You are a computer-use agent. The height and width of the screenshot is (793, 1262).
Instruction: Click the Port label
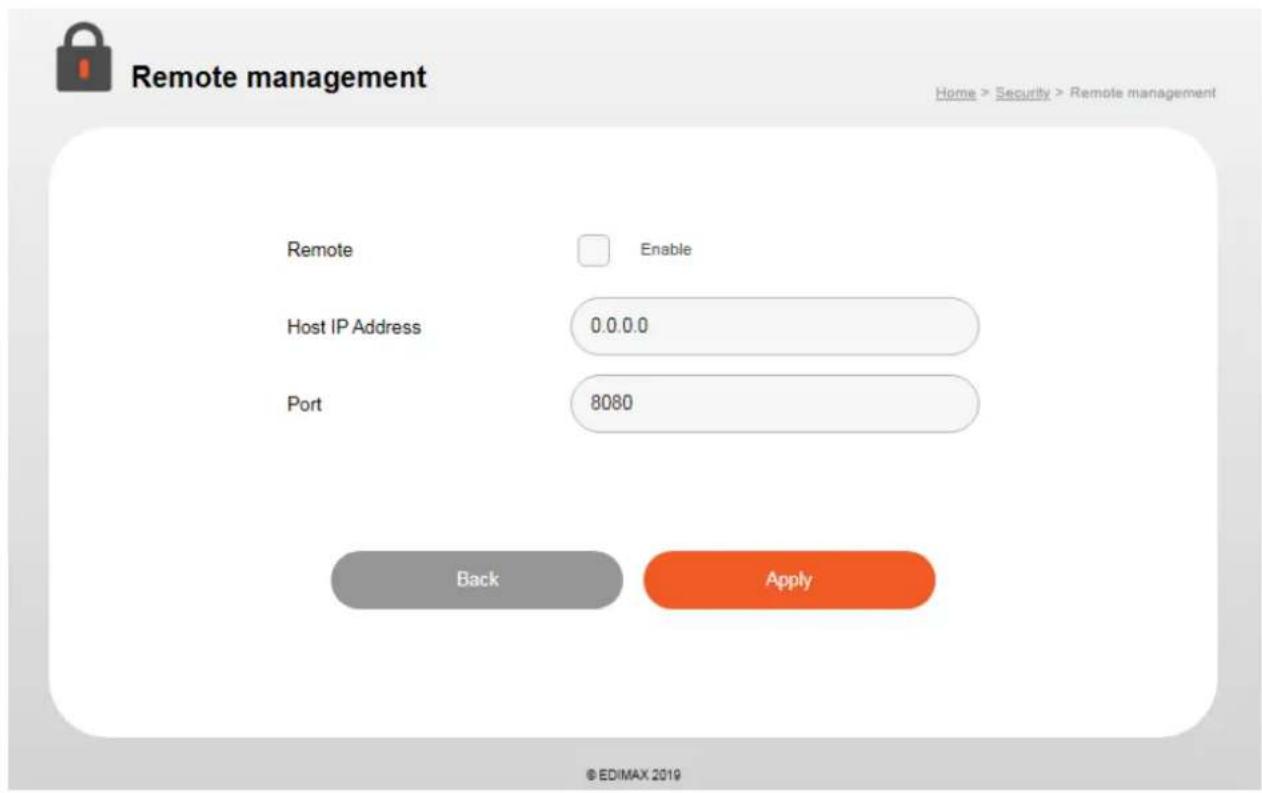[304, 405]
